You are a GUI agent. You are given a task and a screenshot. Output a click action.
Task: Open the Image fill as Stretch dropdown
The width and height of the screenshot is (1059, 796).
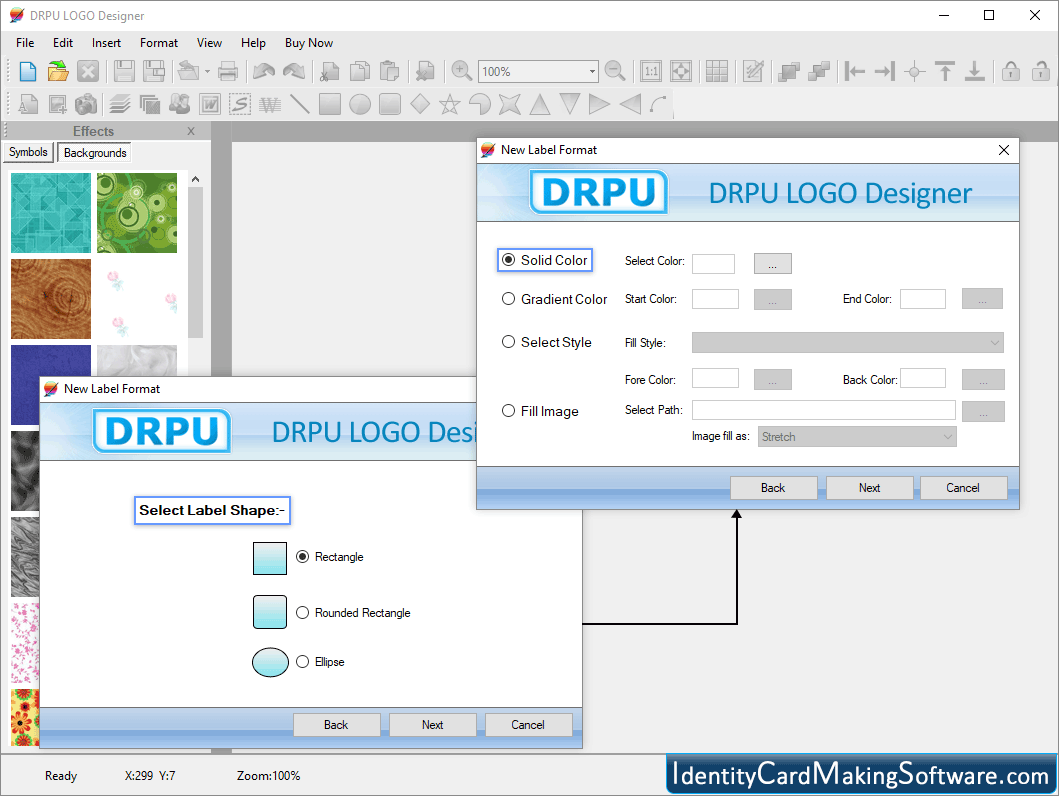(x=857, y=437)
